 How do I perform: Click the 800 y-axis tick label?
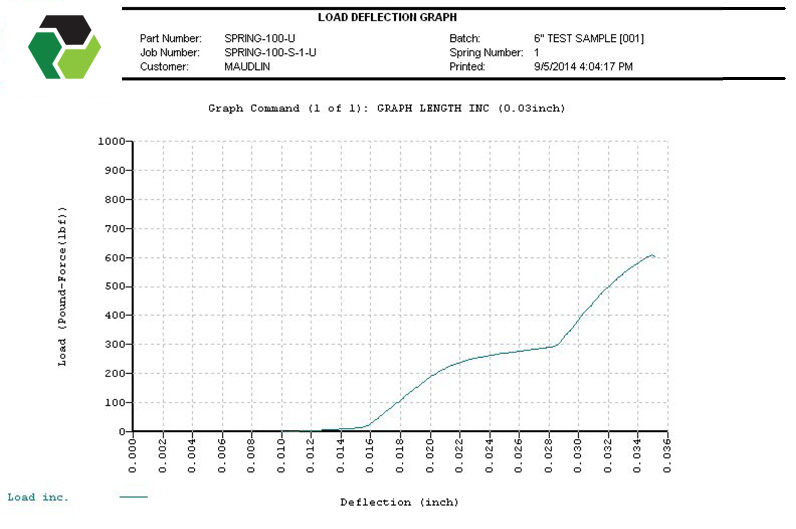pyautogui.click(x=115, y=200)
